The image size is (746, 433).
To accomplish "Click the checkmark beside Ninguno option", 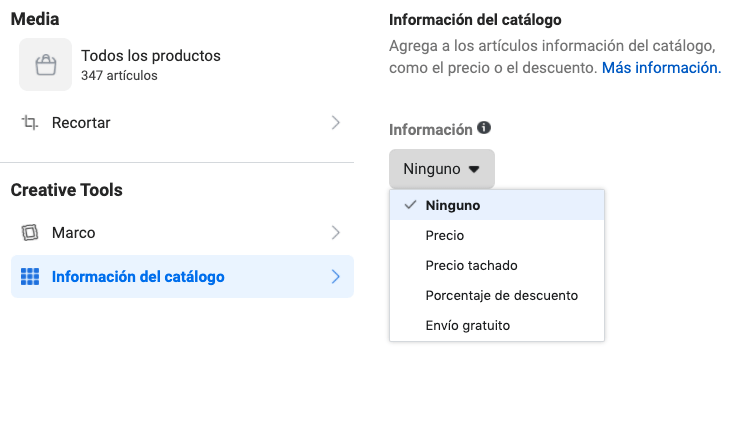I will pyautogui.click(x=410, y=205).
